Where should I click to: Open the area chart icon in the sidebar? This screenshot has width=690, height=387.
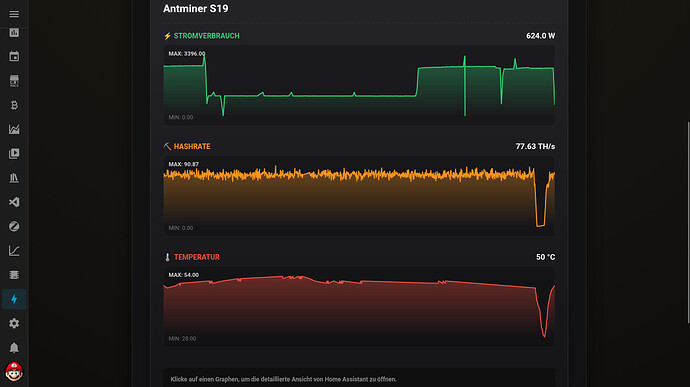coord(14,129)
